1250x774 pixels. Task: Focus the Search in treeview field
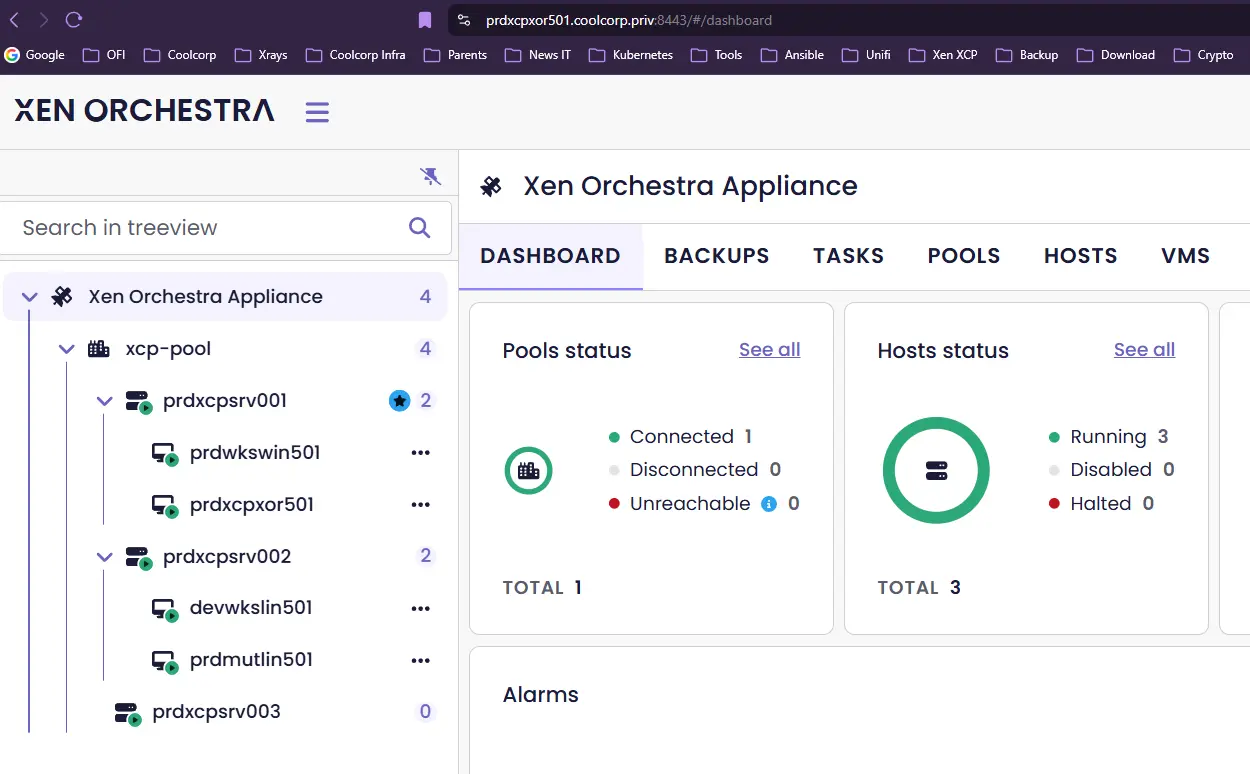pyautogui.click(x=200, y=228)
